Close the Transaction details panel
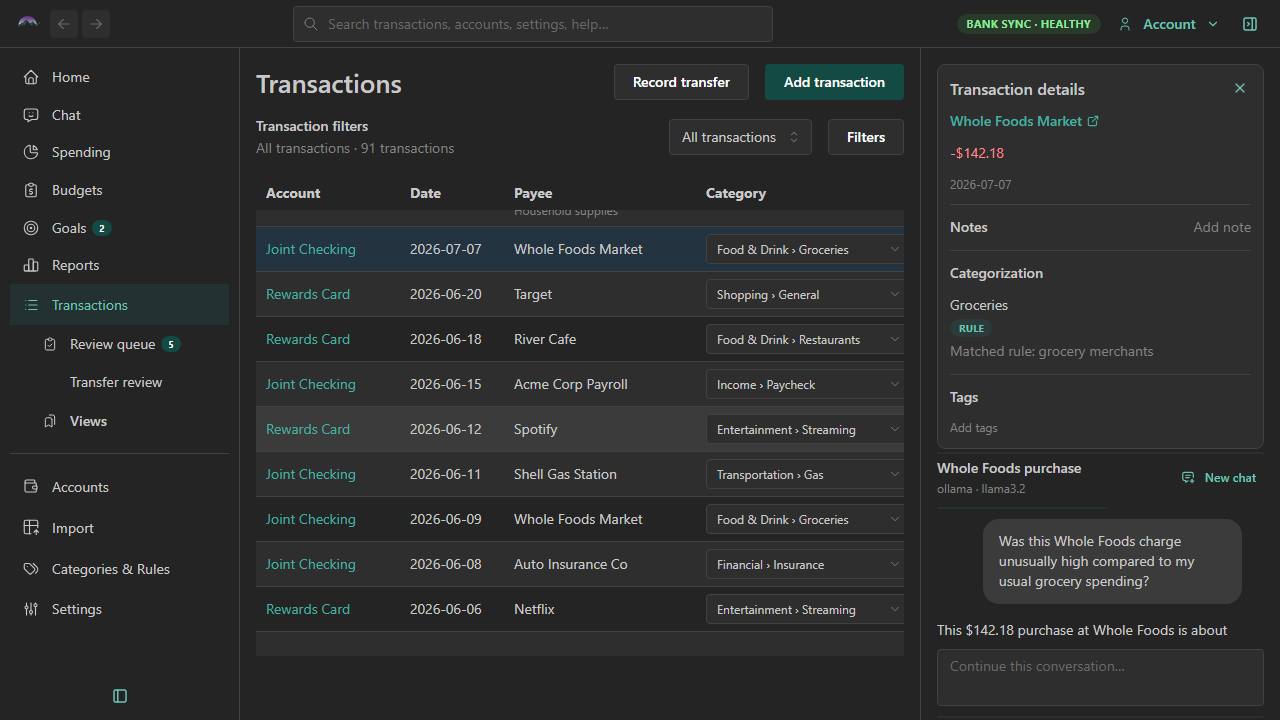 click(1240, 88)
